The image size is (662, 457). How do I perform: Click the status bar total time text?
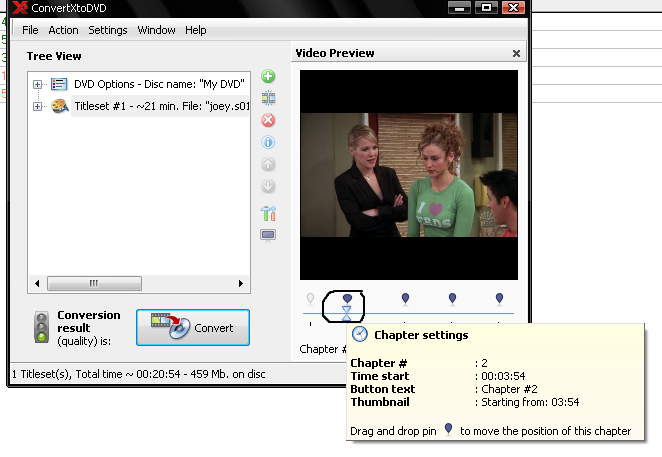click(139, 374)
